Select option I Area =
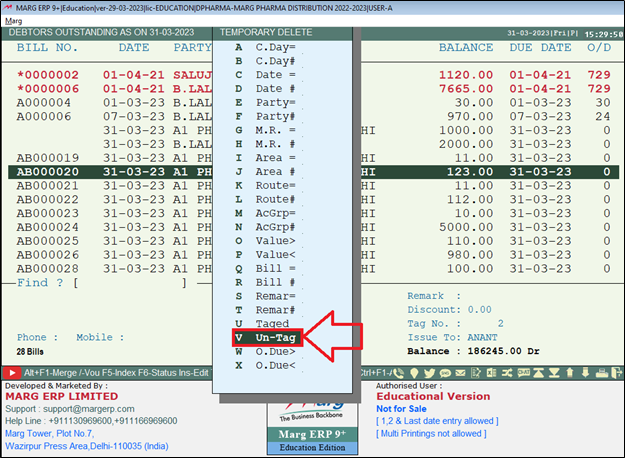The height and width of the screenshot is (458, 625). (x=265, y=158)
